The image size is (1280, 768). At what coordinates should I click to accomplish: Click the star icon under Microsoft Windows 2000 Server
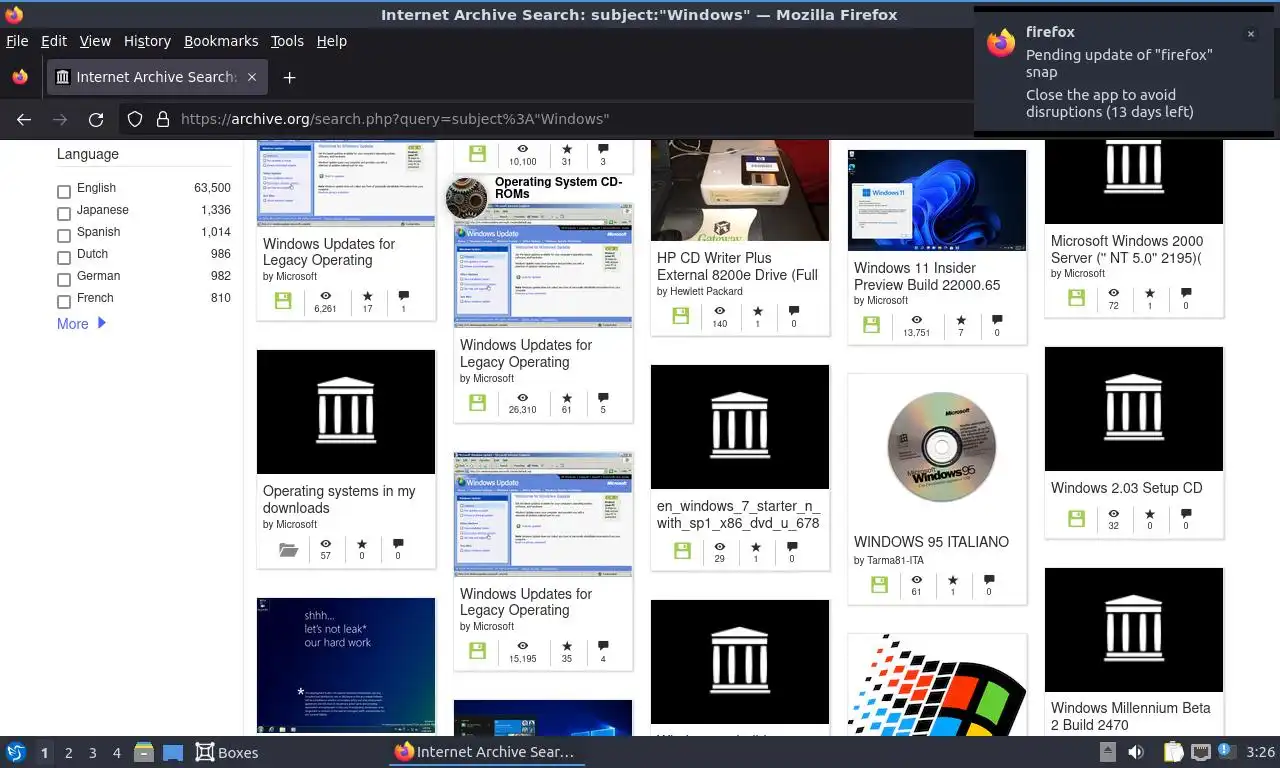tap(1150, 293)
